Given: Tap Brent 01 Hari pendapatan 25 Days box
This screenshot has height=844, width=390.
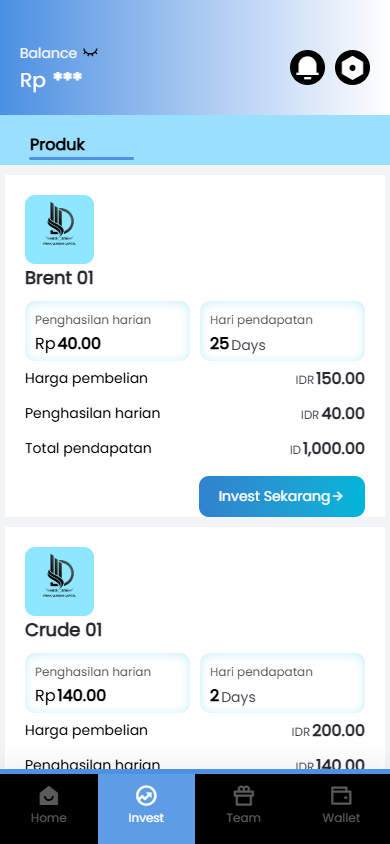Looking at the screenshot, I should click(282, 331).
